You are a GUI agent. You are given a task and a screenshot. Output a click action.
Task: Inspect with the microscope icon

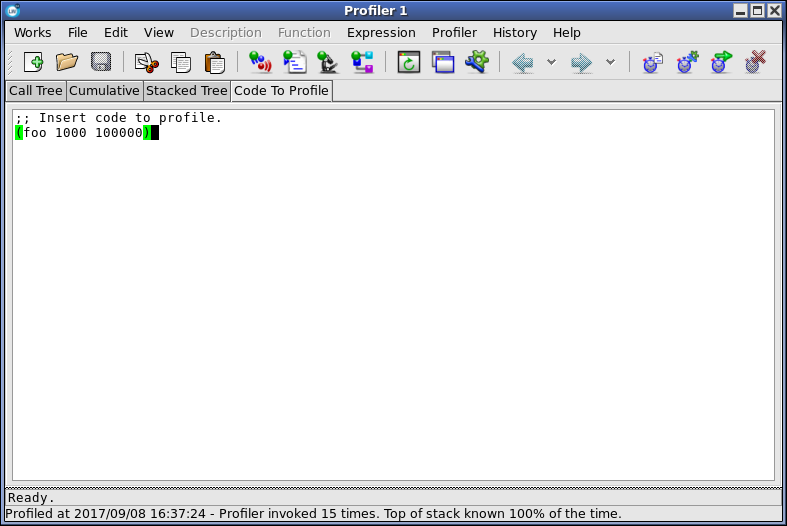click(328, 63)
